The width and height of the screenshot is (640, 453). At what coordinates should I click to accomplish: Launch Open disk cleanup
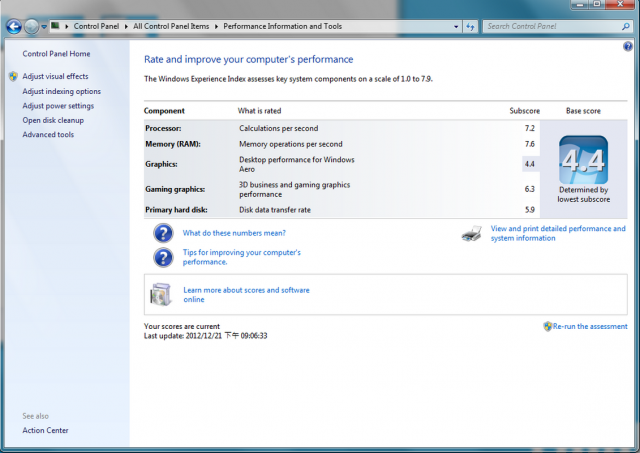53,120
